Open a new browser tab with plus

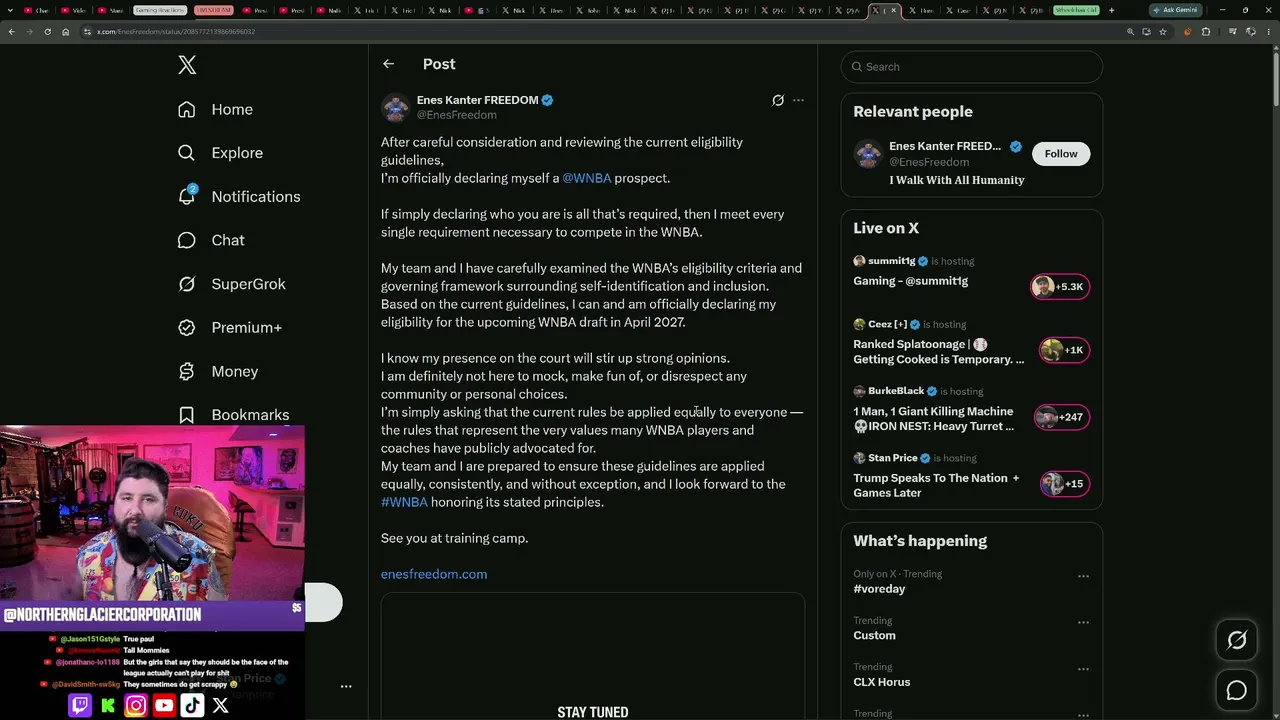click(1111, 10)
